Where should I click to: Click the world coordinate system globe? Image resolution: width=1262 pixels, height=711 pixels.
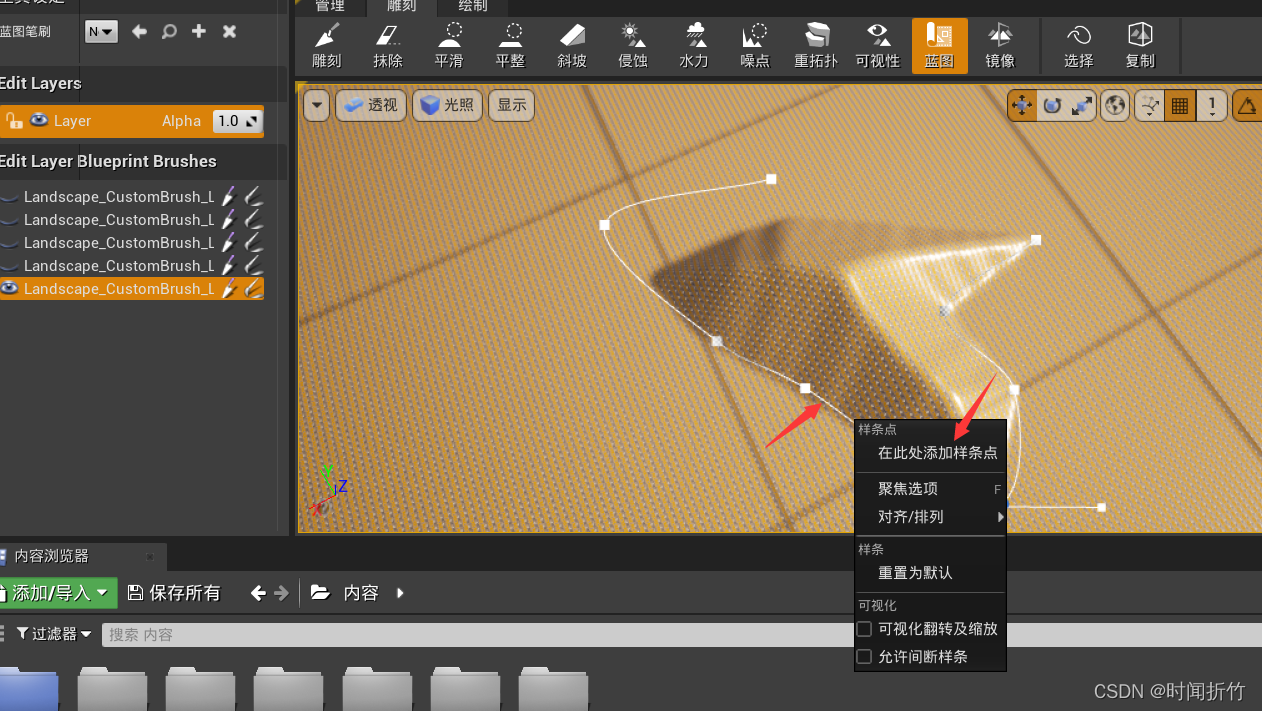(x=1115, y=105)
